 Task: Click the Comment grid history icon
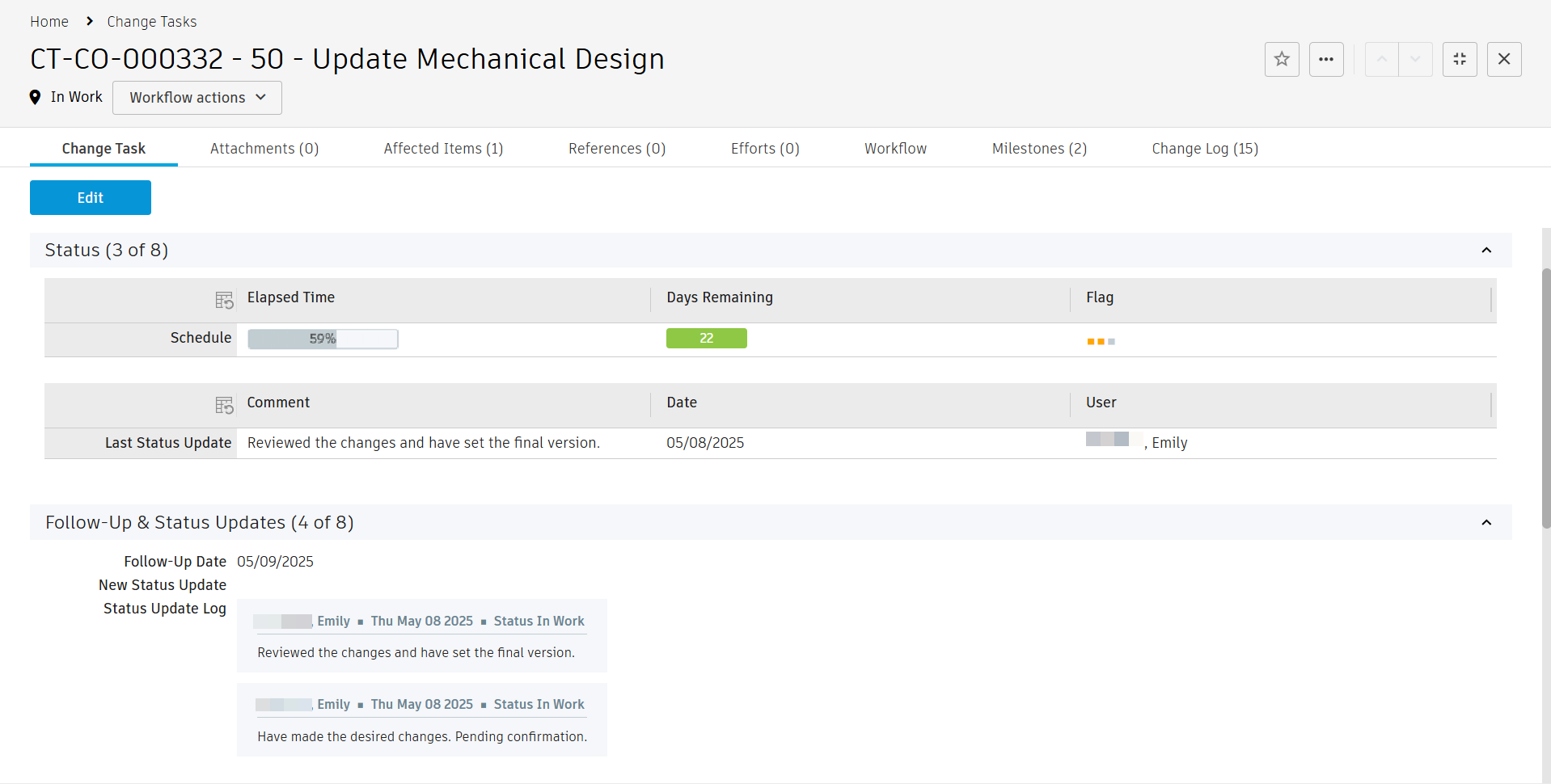pos(224,405)
